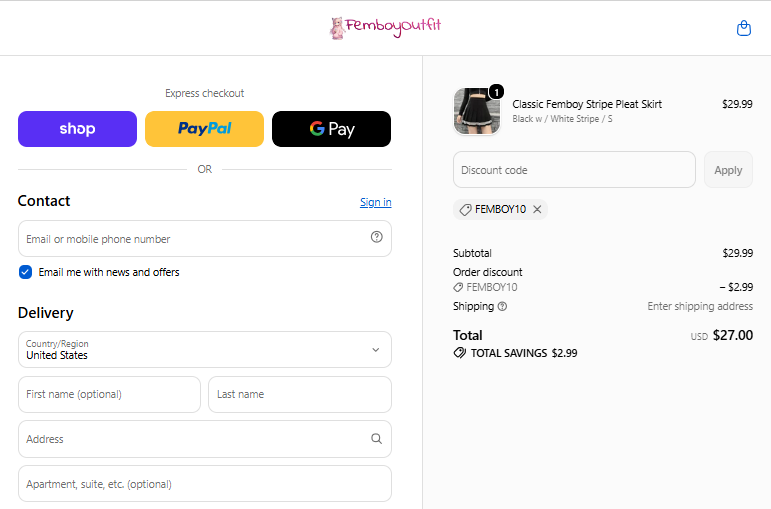771x509 pixels.
Task: Choose PayPal express checkout
Action: tap(205, 129)
